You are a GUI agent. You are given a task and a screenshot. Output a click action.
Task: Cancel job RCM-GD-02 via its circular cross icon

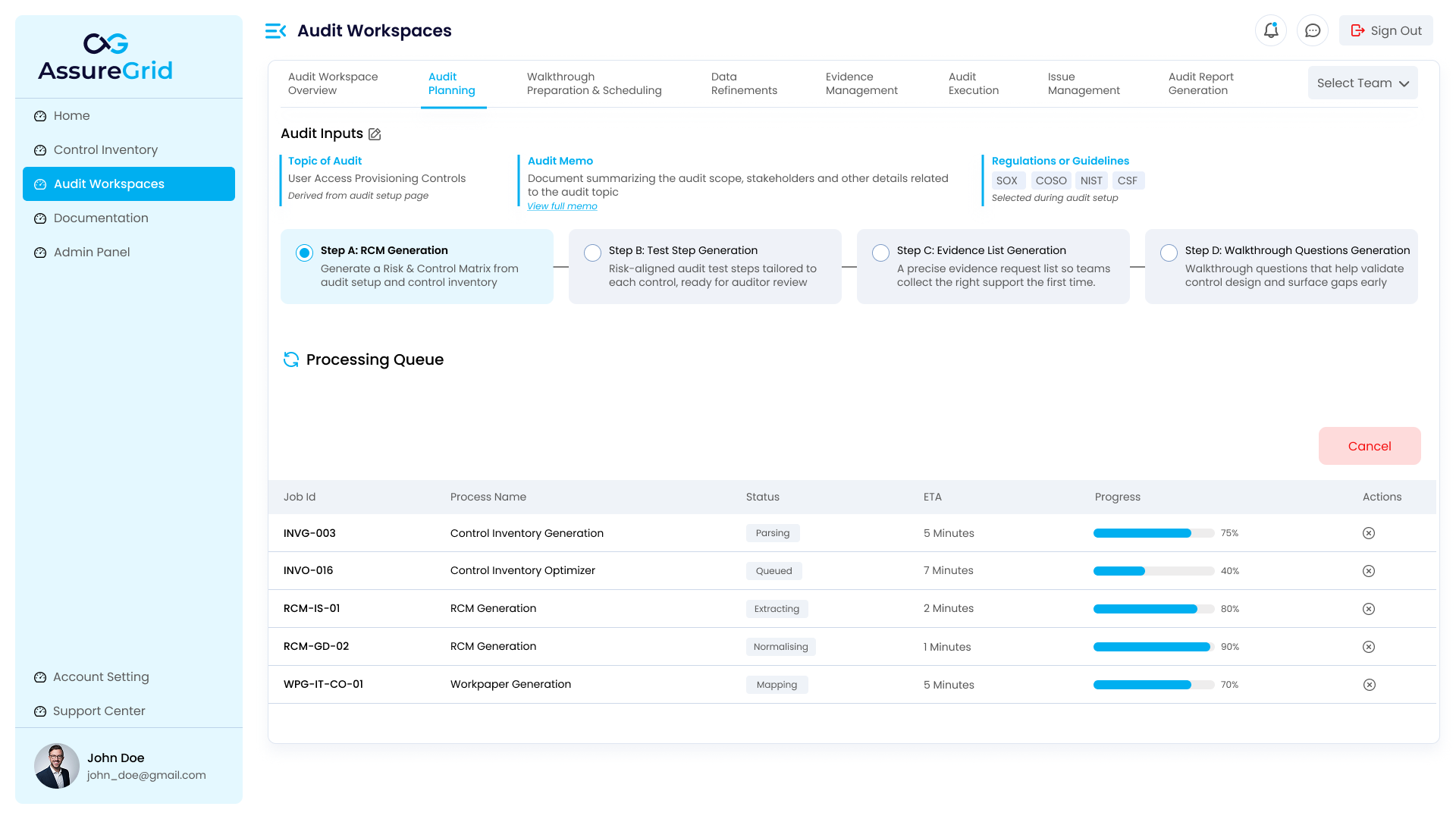tap(1369, 647)
